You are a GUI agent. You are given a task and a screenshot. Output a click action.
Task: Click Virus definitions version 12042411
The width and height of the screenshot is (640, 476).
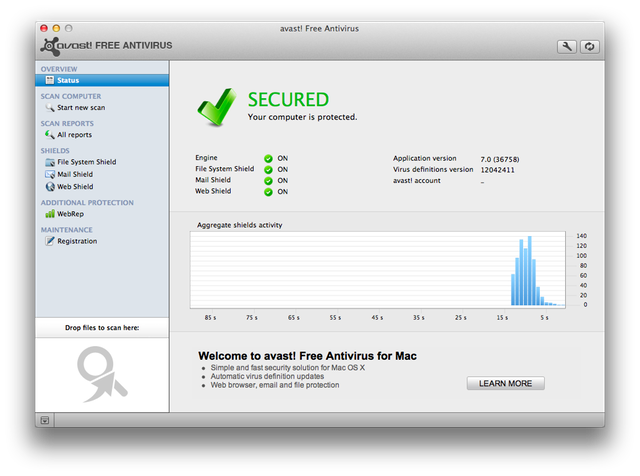[x=497, y=170]
